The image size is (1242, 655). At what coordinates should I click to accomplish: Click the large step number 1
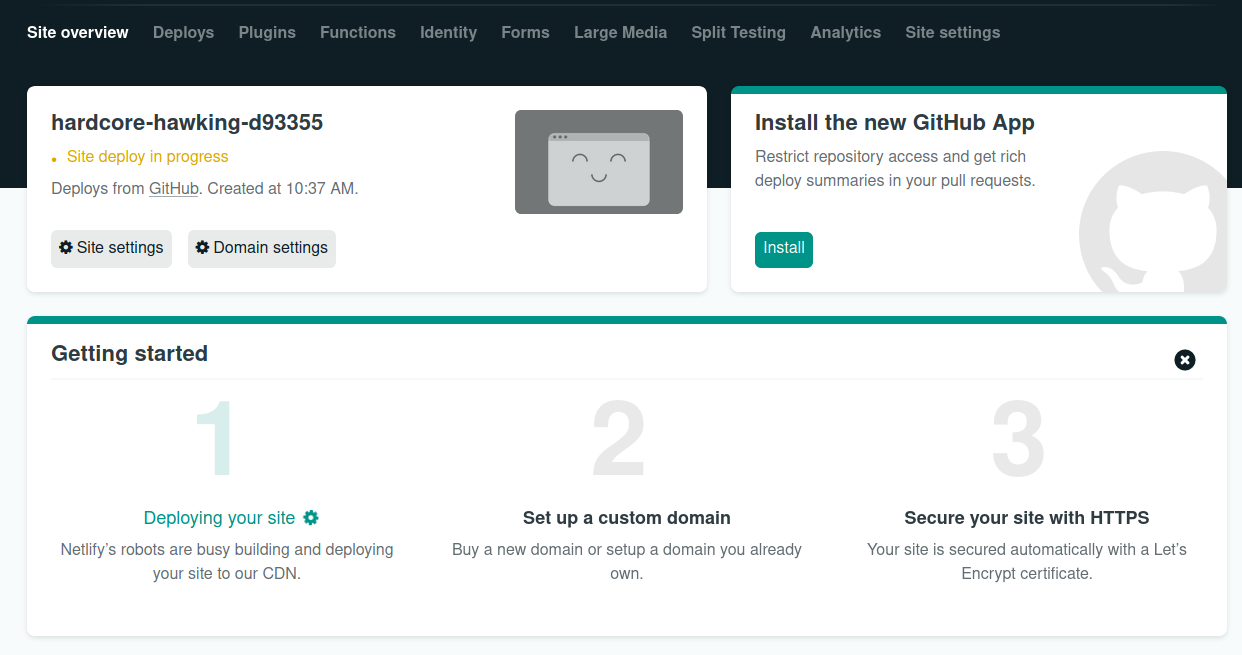[215, 440]
